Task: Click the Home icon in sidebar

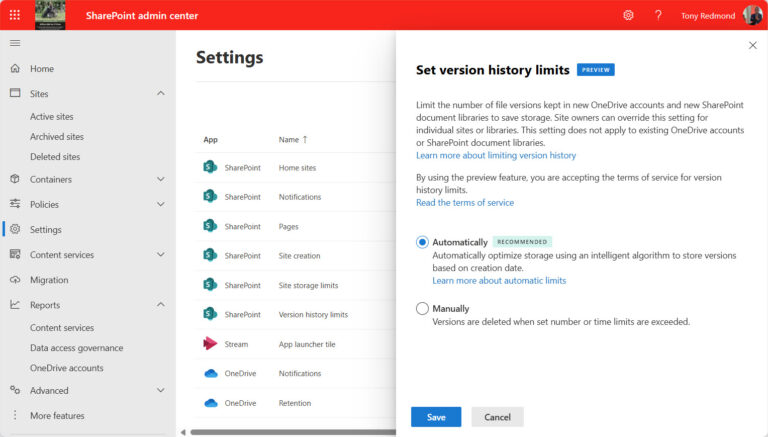Action: coord(15,68)
